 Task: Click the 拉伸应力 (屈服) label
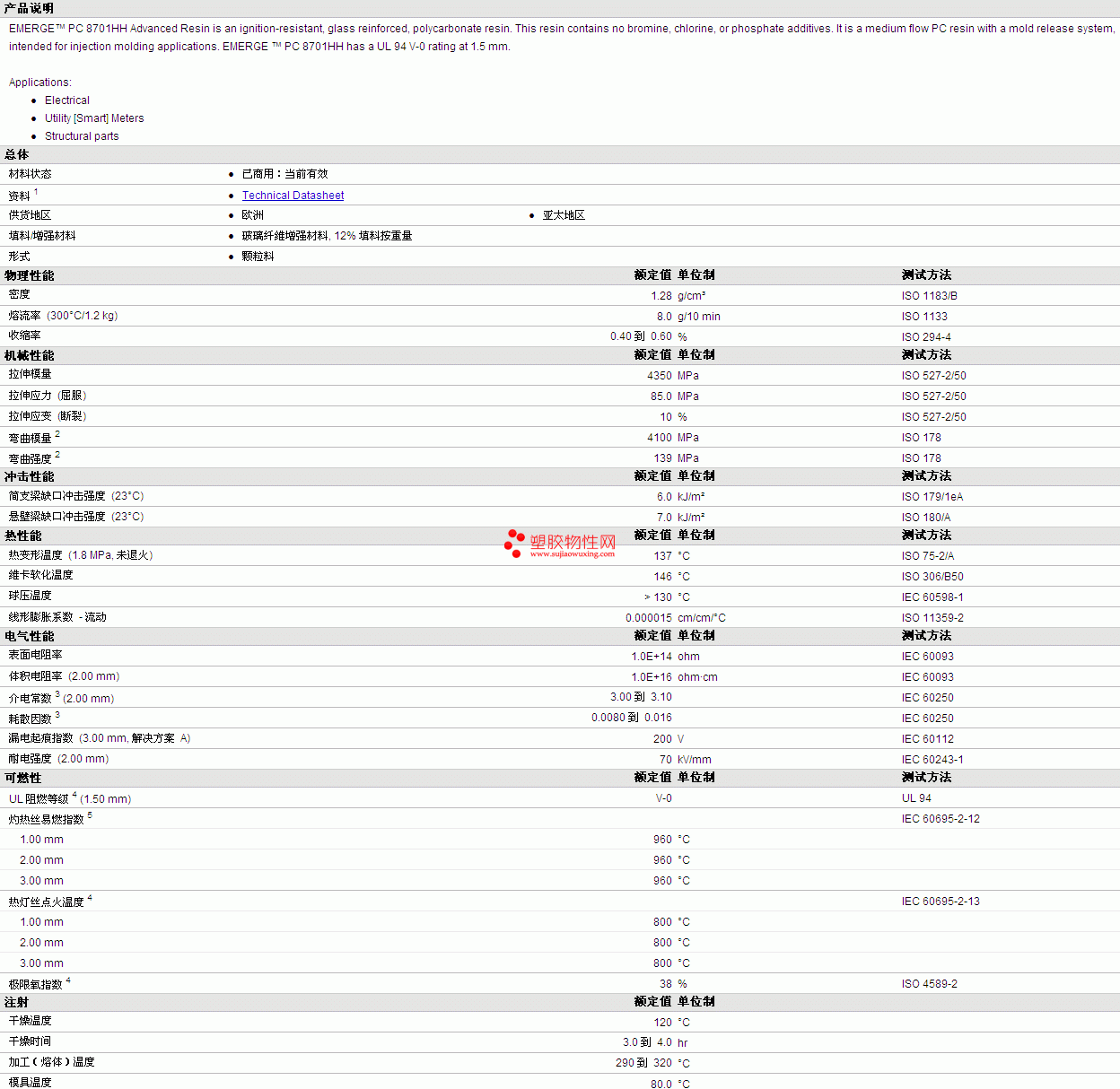click(48, 396)
